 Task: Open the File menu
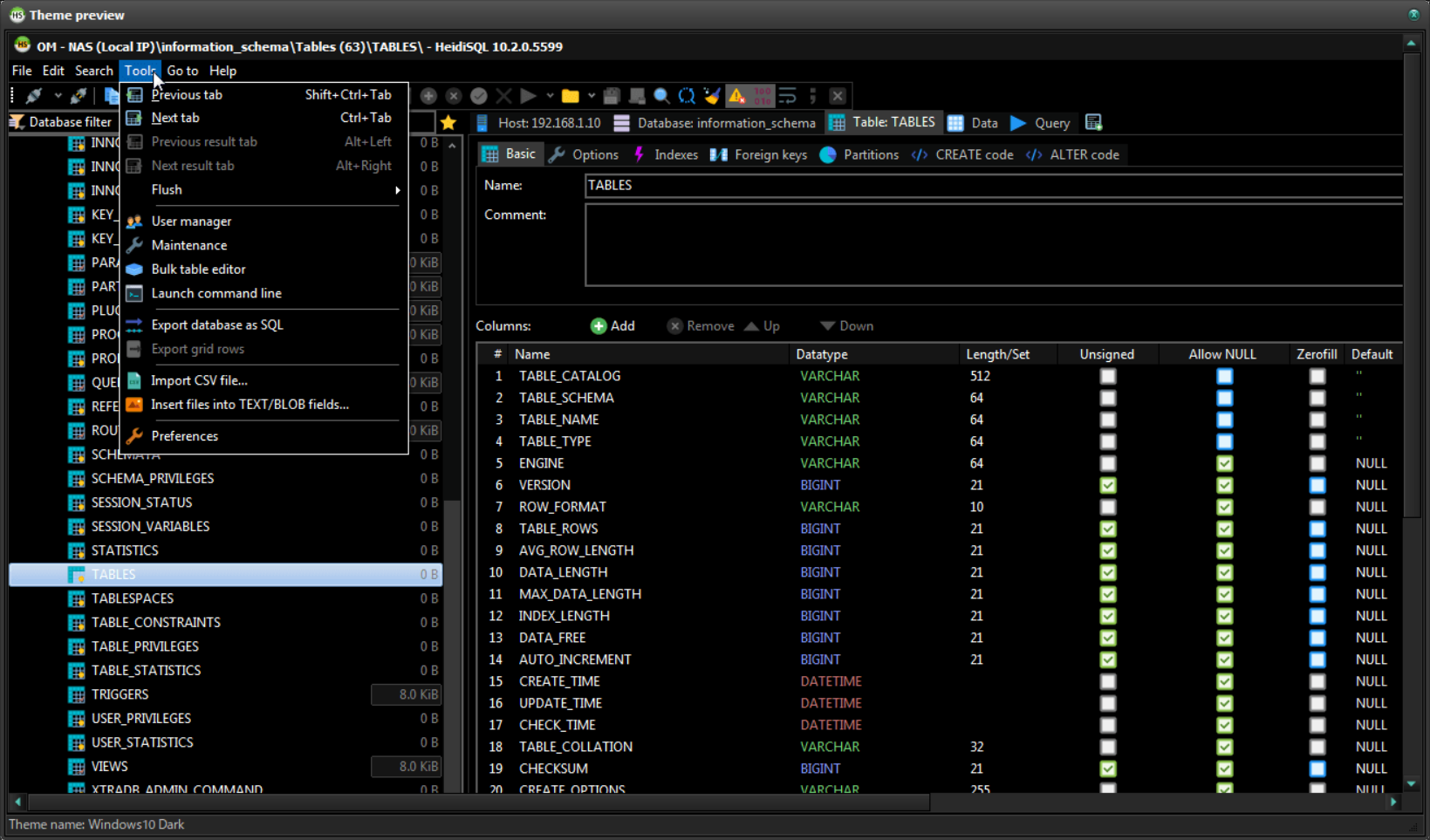[22, 71]
